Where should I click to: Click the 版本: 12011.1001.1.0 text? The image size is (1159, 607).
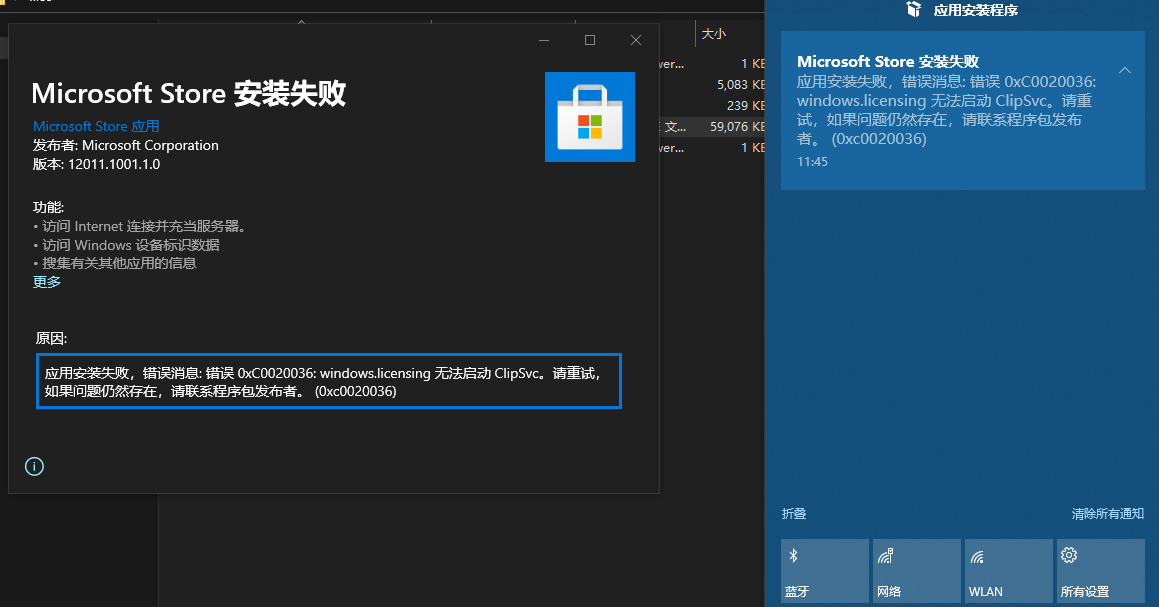click(96, 164)
